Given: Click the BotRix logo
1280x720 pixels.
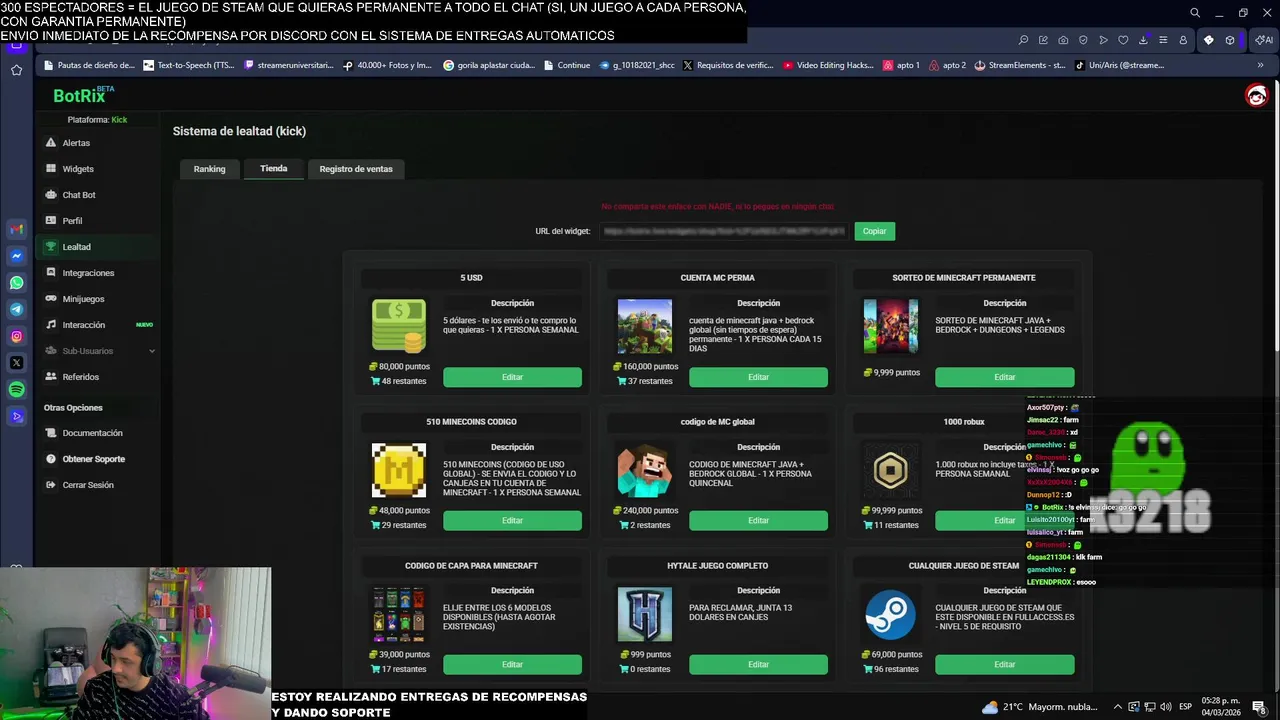Looking at the screenshot, I should [x=82, y=95].
